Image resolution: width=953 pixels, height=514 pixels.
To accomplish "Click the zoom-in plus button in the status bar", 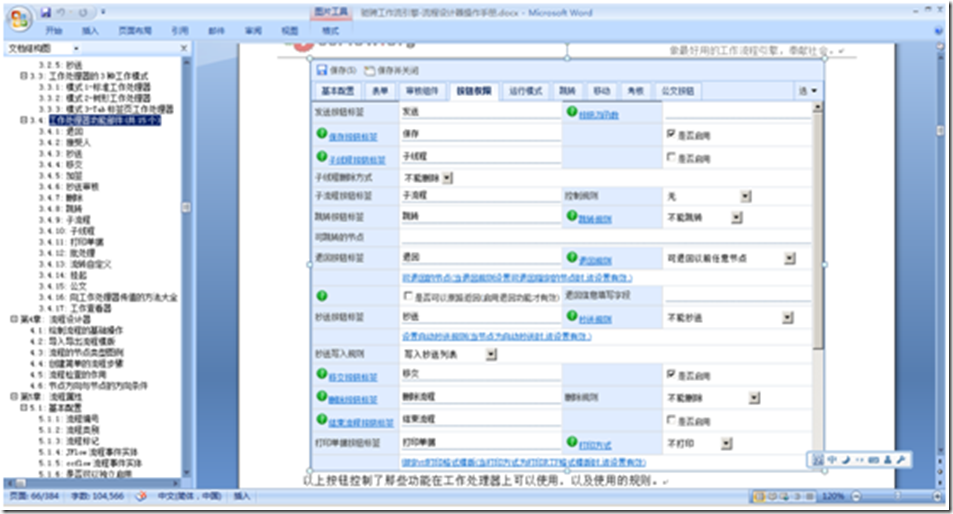I will 937,496.
